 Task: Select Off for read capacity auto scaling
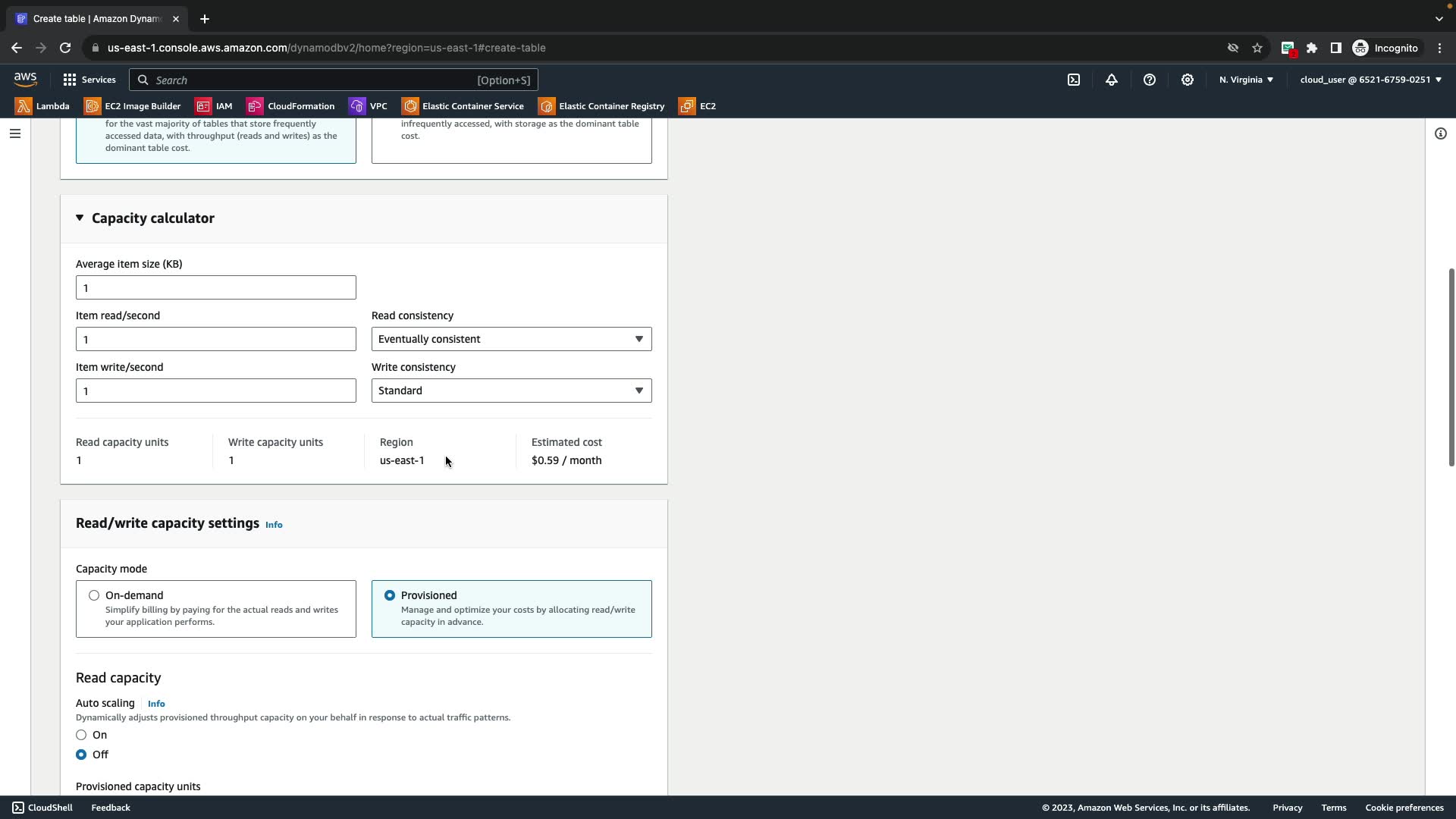pyautogui.click(x=81, y=755)
